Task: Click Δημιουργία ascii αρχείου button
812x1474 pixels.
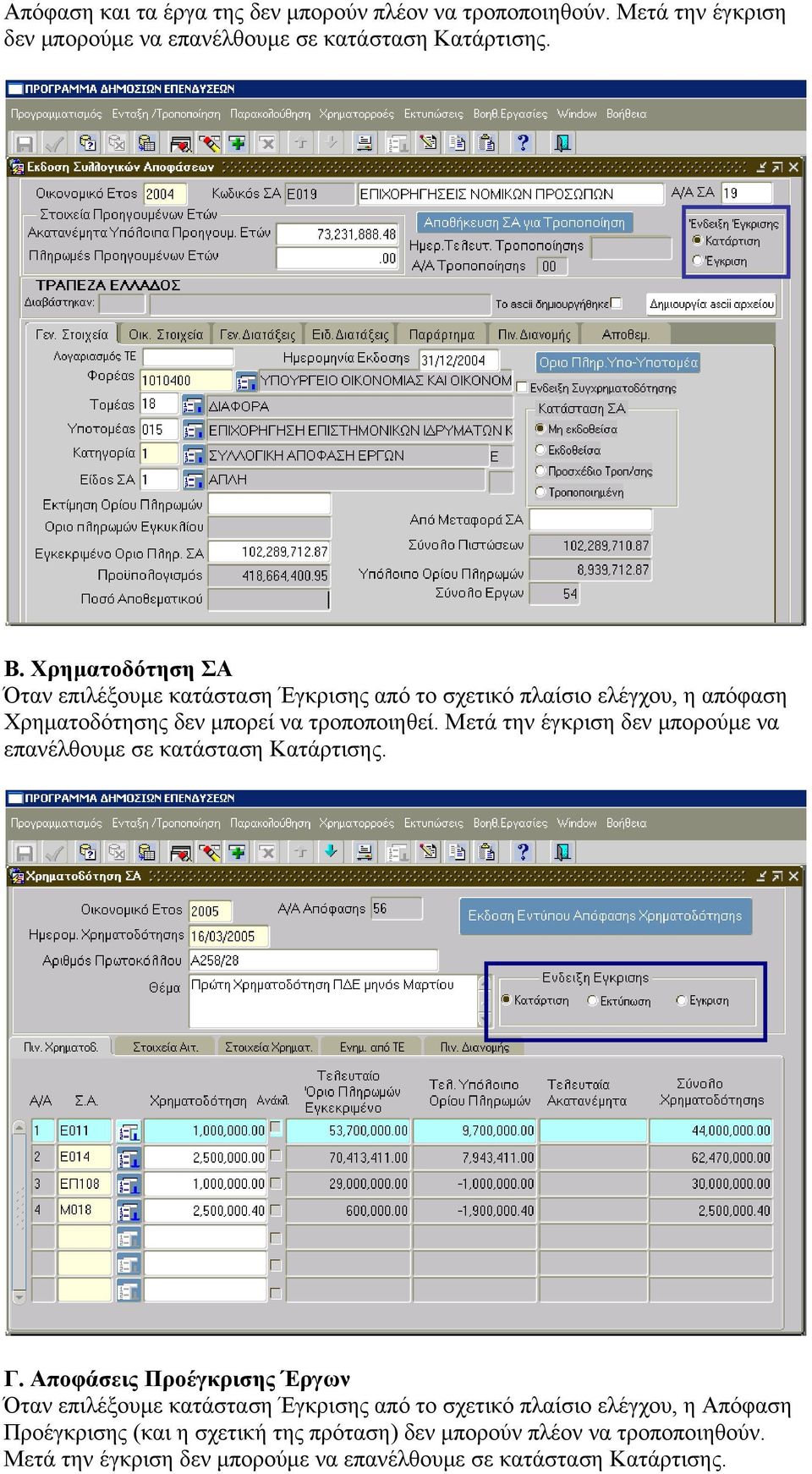Action: 712,304
